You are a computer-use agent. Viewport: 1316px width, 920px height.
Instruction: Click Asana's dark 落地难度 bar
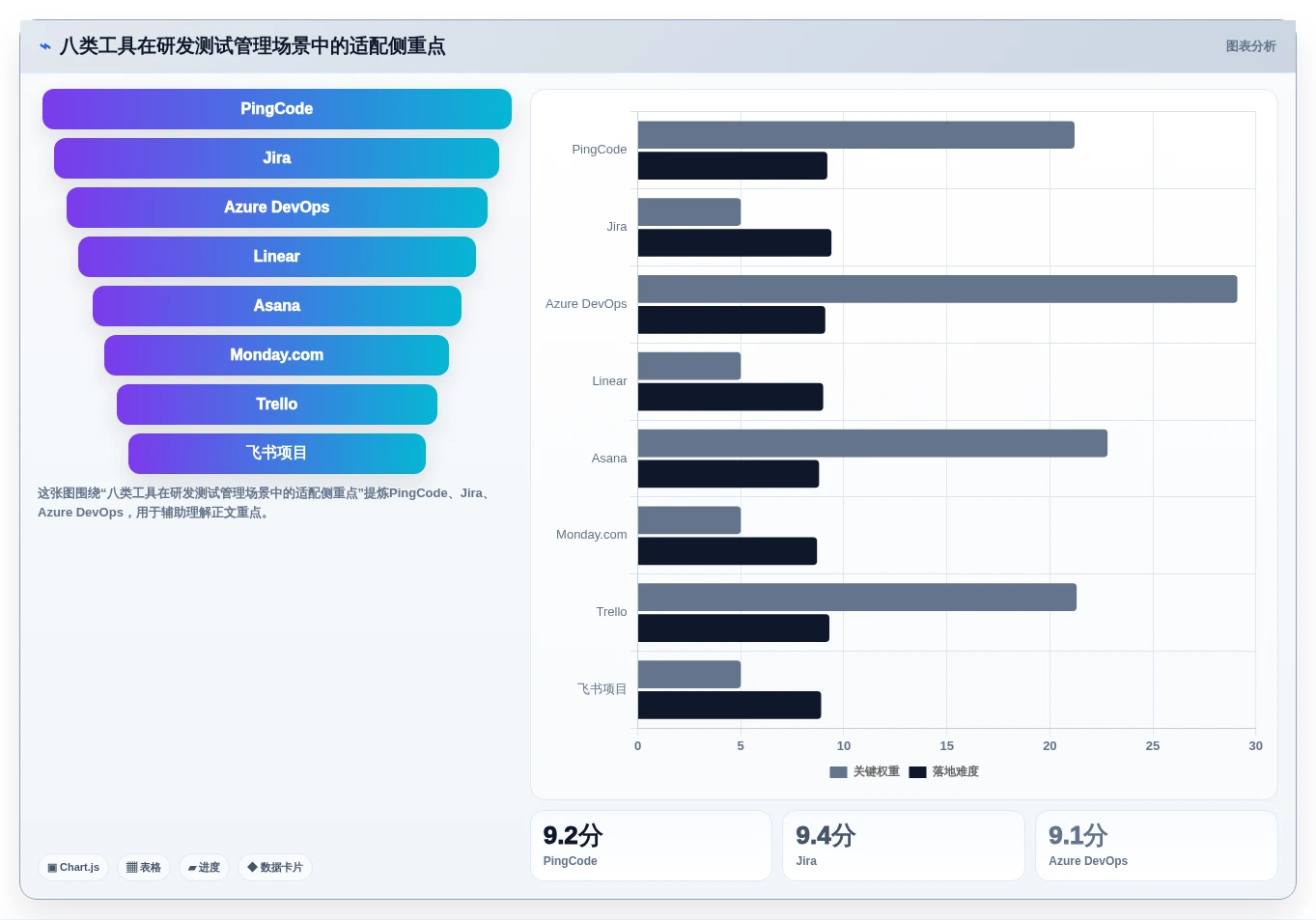(729, 474)
